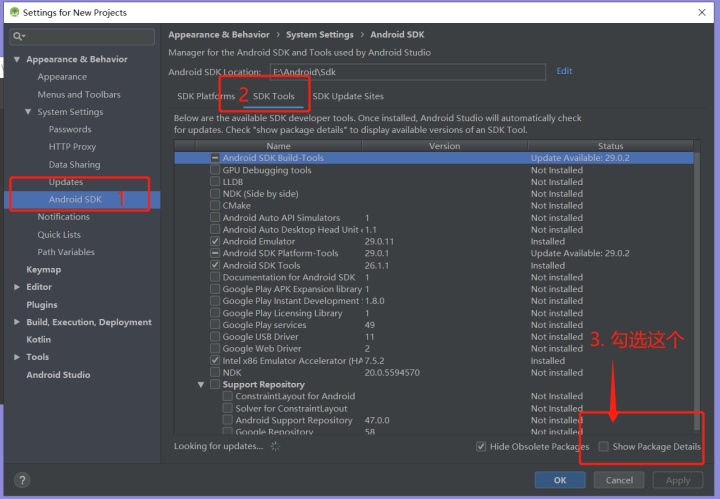This screenshot has width=720, height=499.
Task: Open Notifications settings
Action: coord(63,217)
